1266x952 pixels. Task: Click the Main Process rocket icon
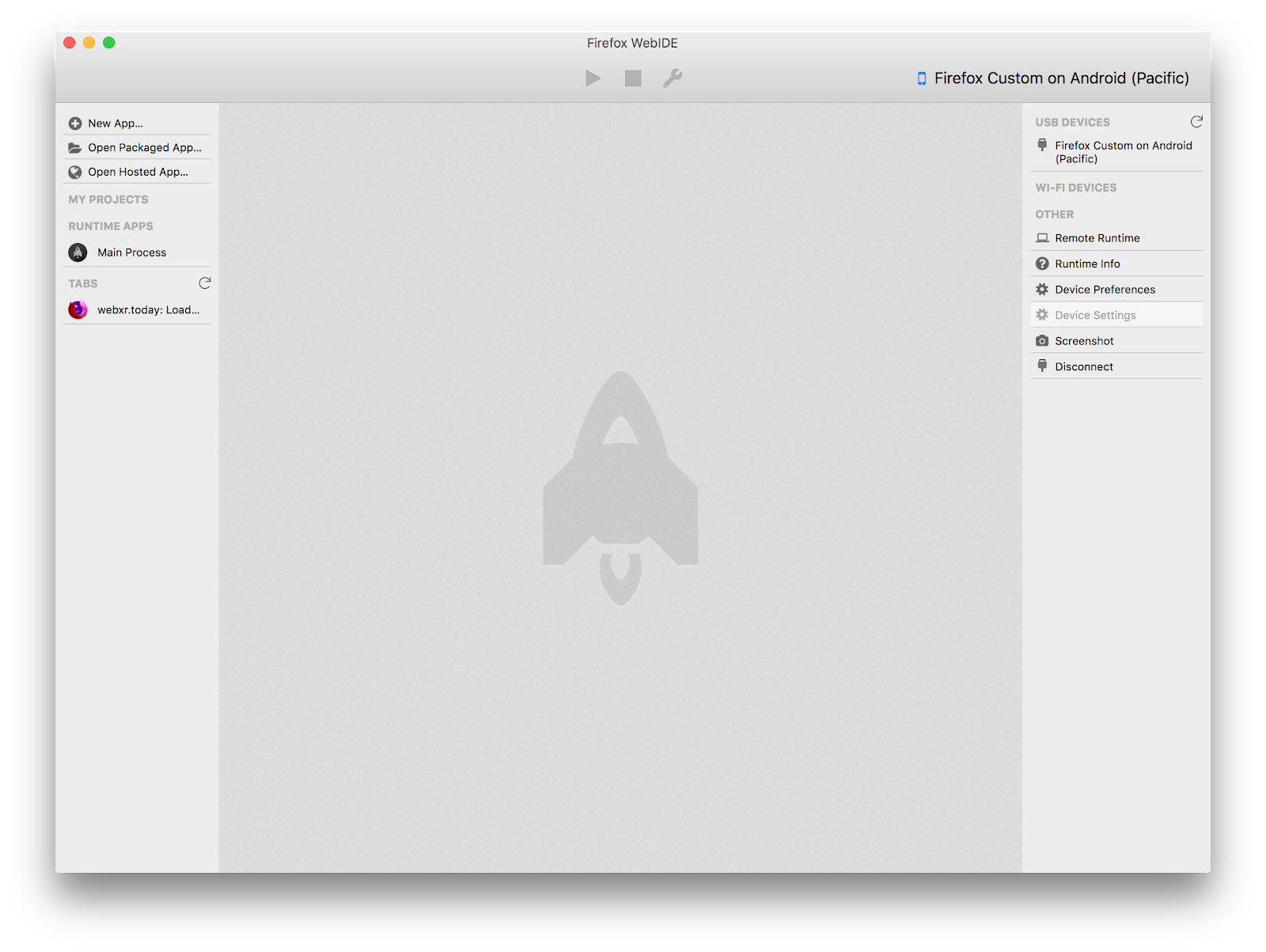[x=78, y=252]
